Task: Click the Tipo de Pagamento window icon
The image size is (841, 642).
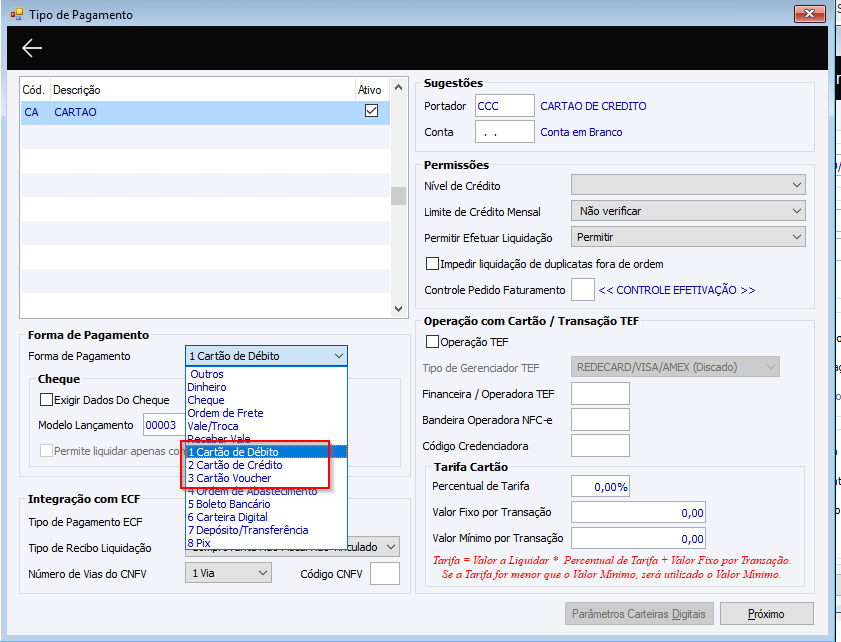Action: pos(17,14)
